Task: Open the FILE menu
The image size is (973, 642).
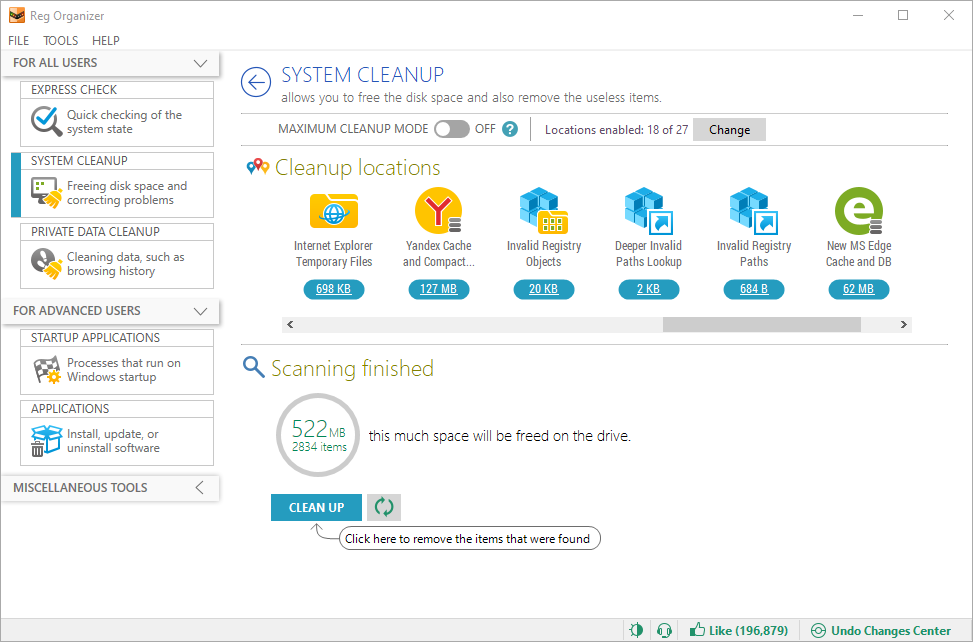Action: tap(18, 40)
